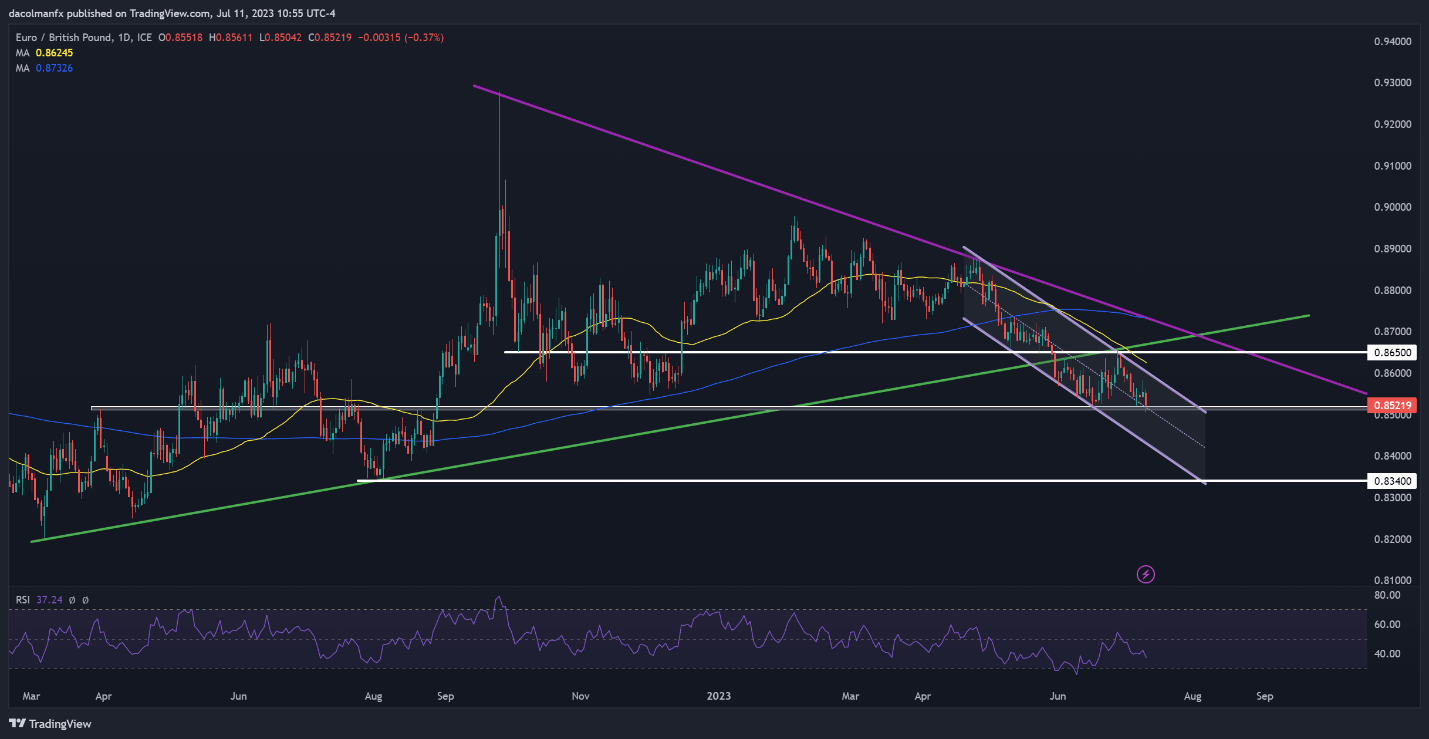Click the 40.00 RSI axis label

pos(1388,654)
